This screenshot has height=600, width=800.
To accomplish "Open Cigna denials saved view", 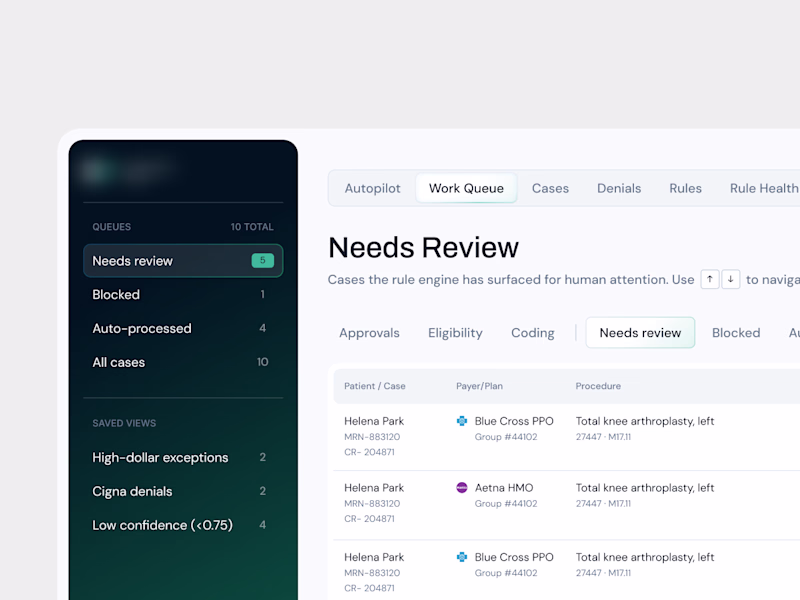I will pyautogui.click(x=183, y=491).
